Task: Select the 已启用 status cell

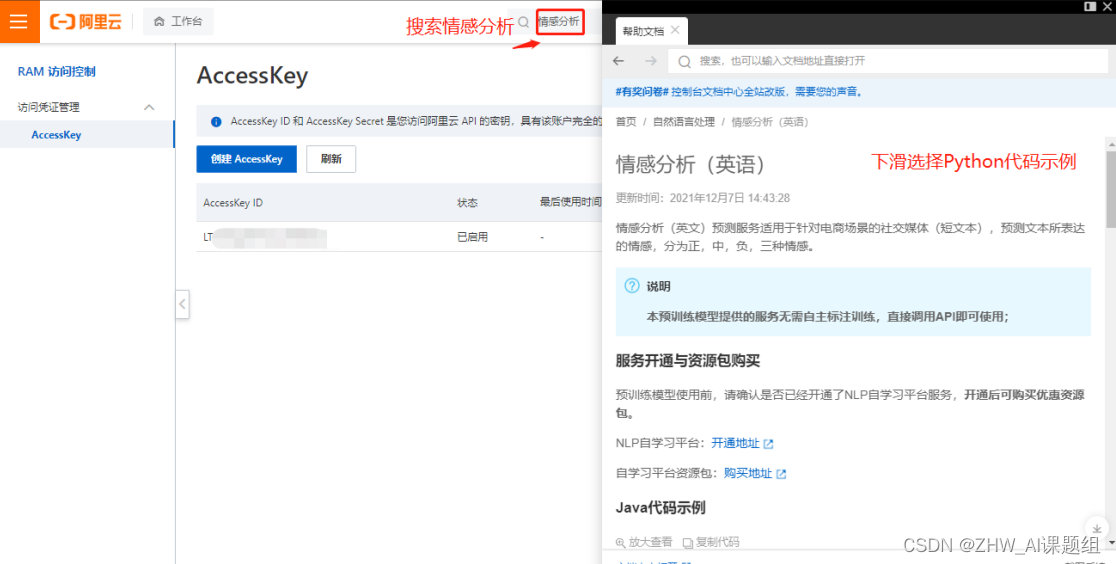Action: tap(473, 237)
